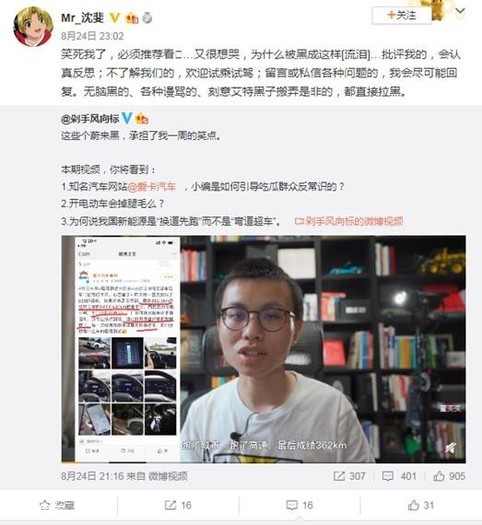Expand the post options chevron

[x=461, y=11]
